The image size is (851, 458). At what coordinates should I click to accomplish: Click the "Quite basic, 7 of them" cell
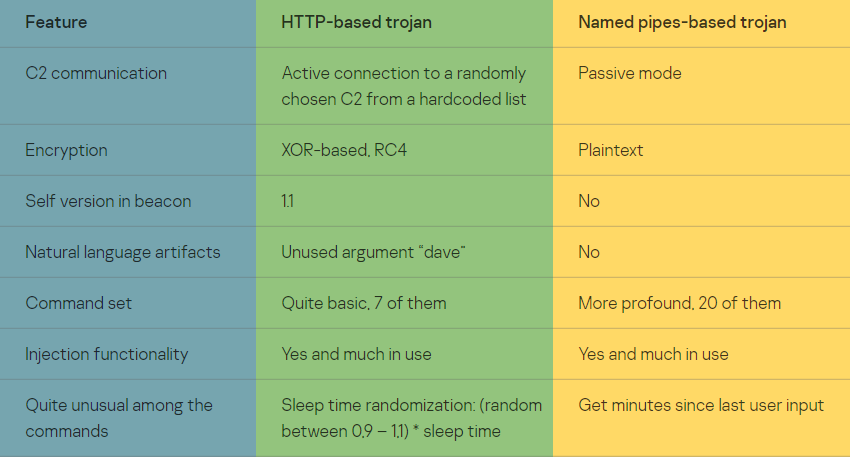tap(364, 303)
